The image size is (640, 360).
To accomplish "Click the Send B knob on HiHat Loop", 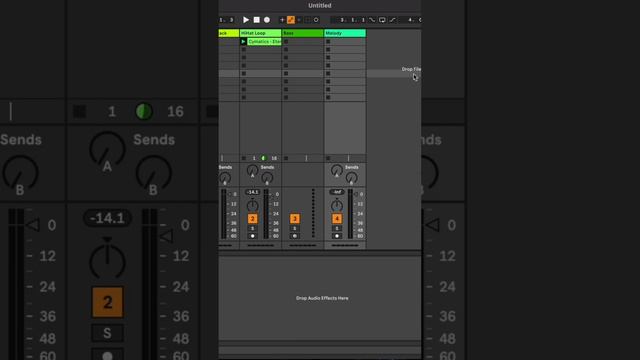I will tap(267, 178).
